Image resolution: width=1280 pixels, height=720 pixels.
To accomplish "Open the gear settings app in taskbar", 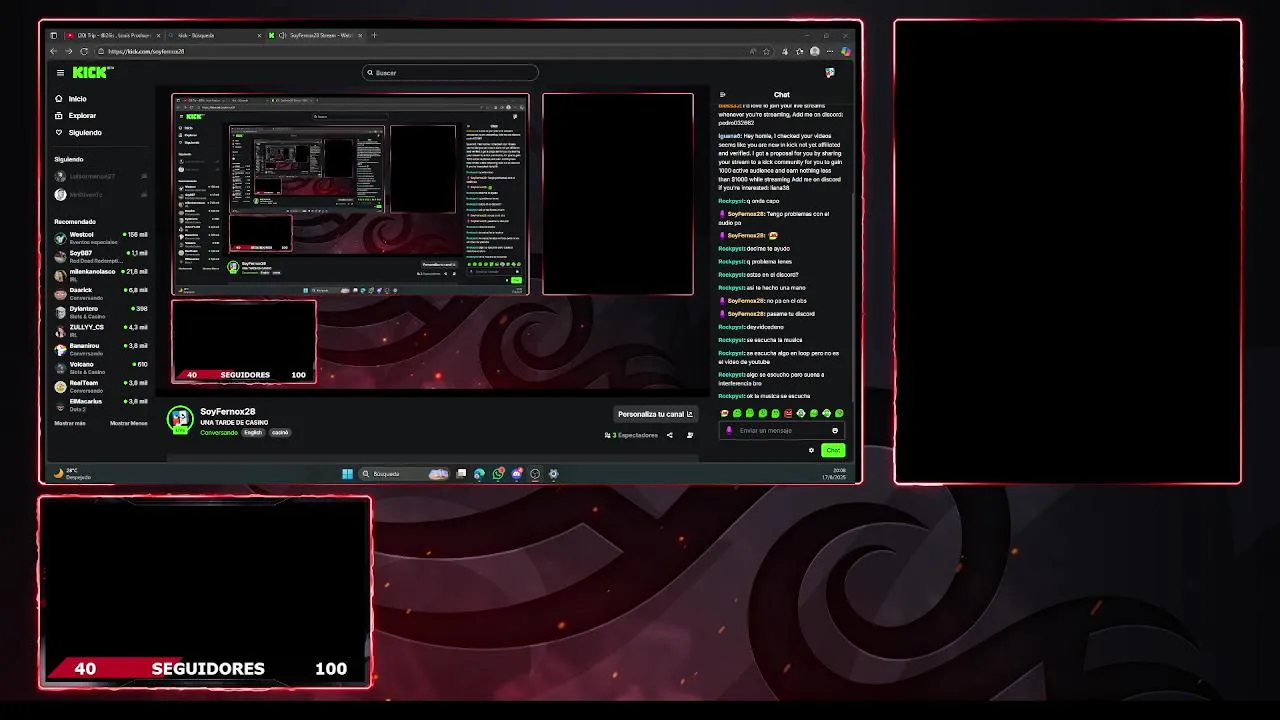I will (553, 474).
